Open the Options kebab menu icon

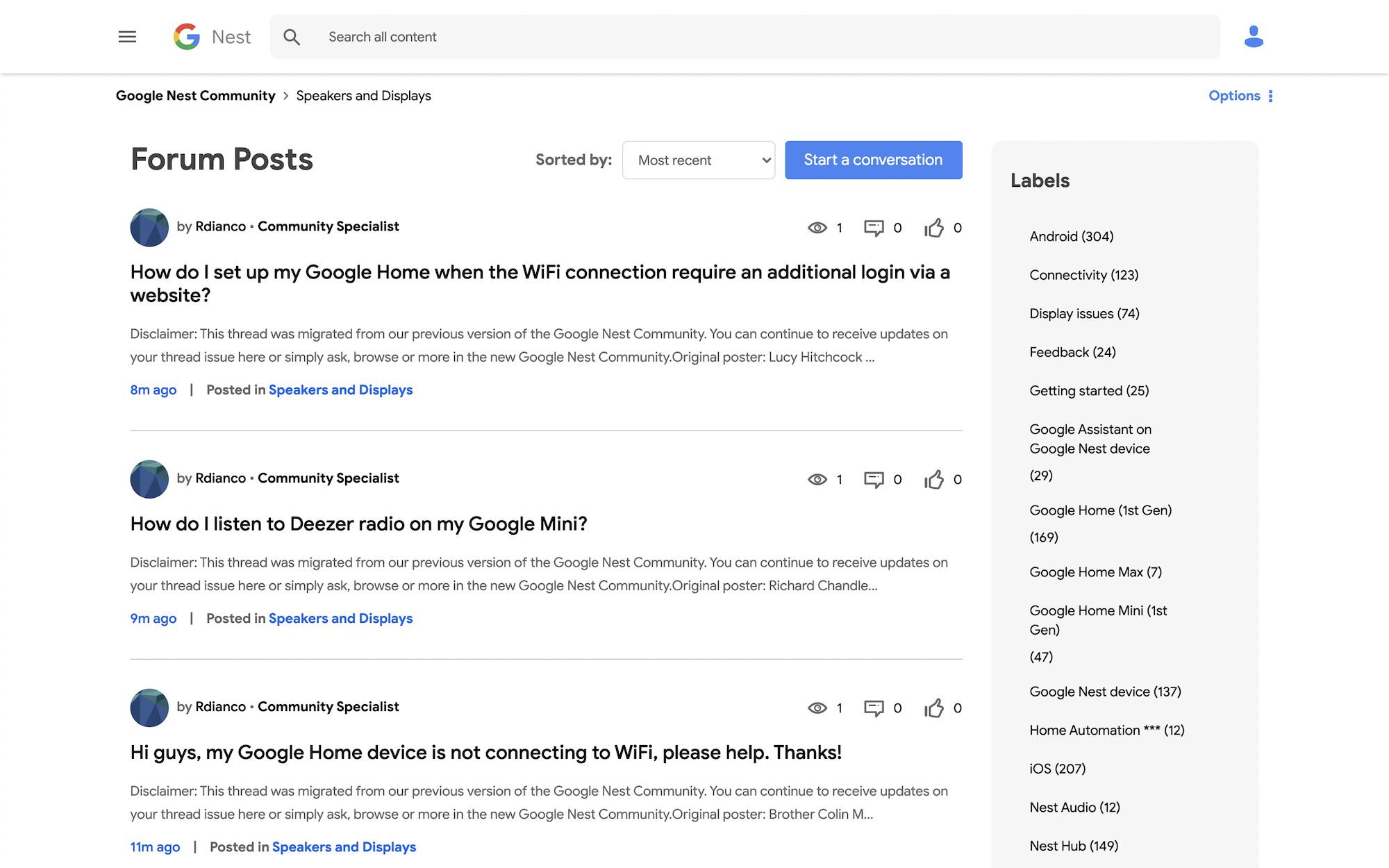[1271, 95]
